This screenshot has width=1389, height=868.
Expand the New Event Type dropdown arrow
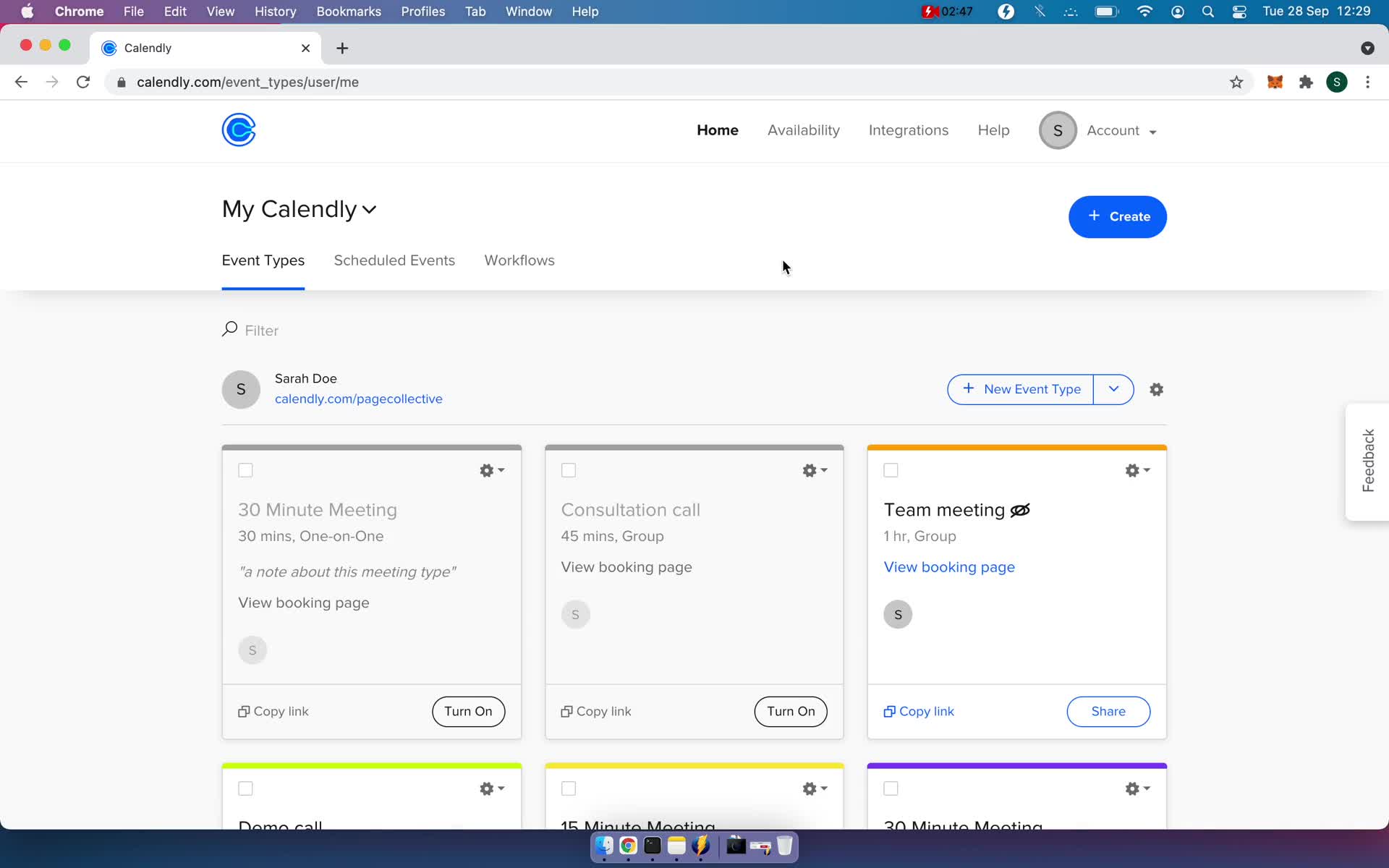click(1113, 389)
